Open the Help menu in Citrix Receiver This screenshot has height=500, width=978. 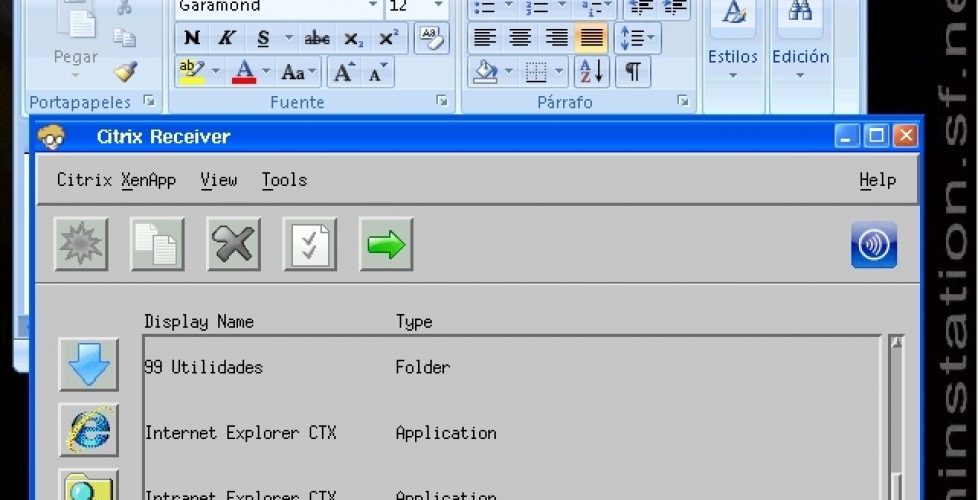coord(878,180)
